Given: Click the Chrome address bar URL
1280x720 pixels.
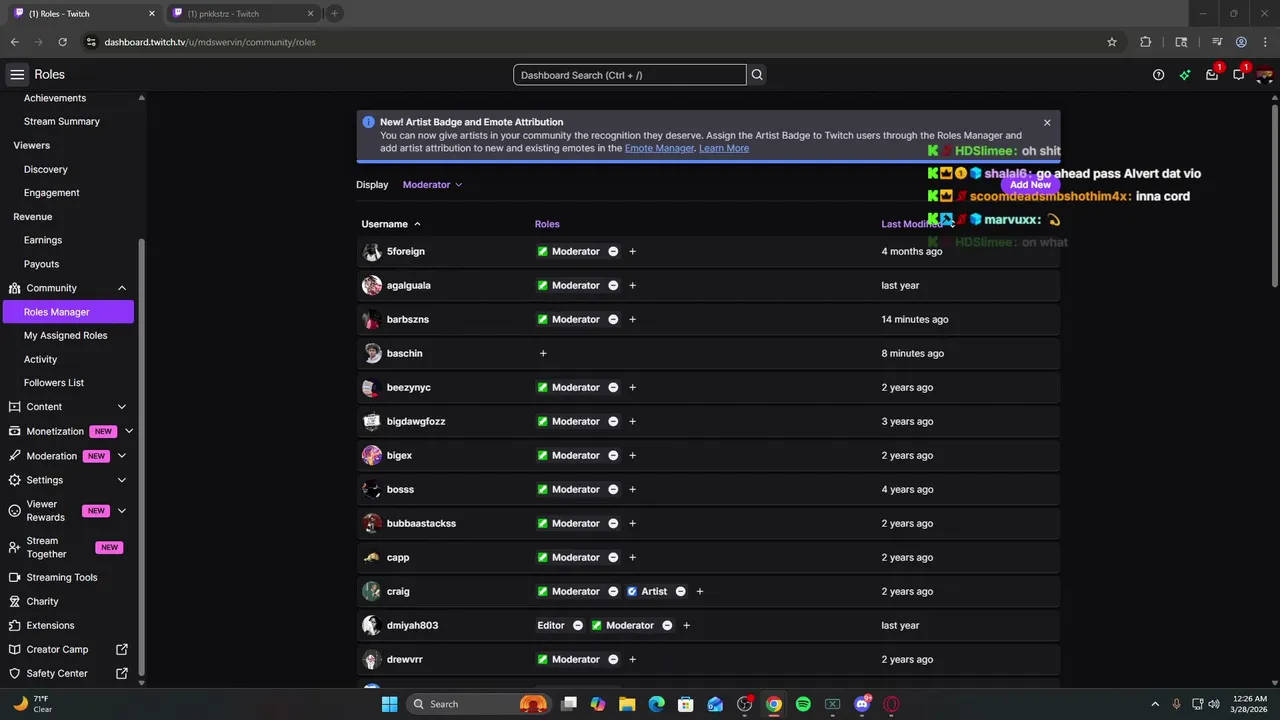Looking at the screenshot, I should pyautogui.click(x=210, y=42).
